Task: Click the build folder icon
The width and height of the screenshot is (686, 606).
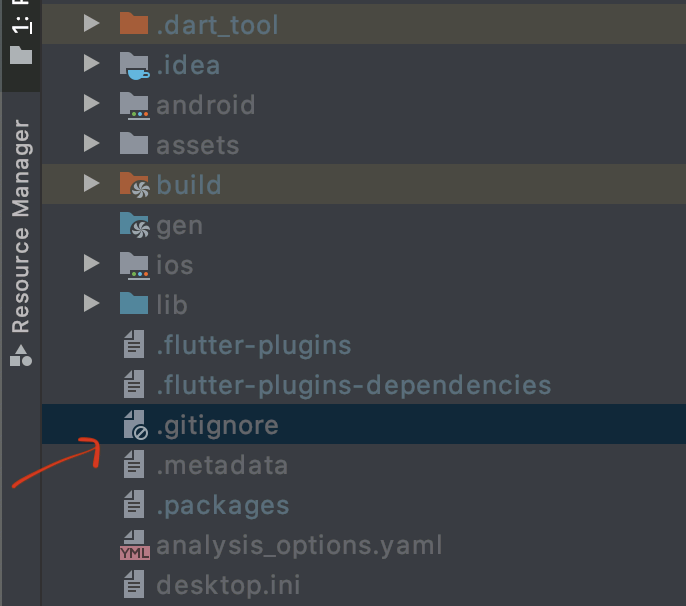Action: click(133, 184)
